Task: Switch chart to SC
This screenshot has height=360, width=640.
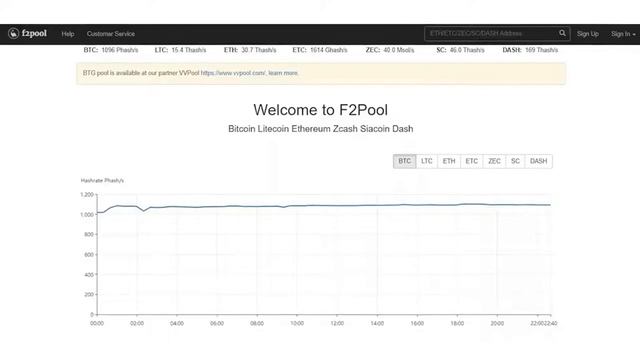Action: [x=516, y=161]
